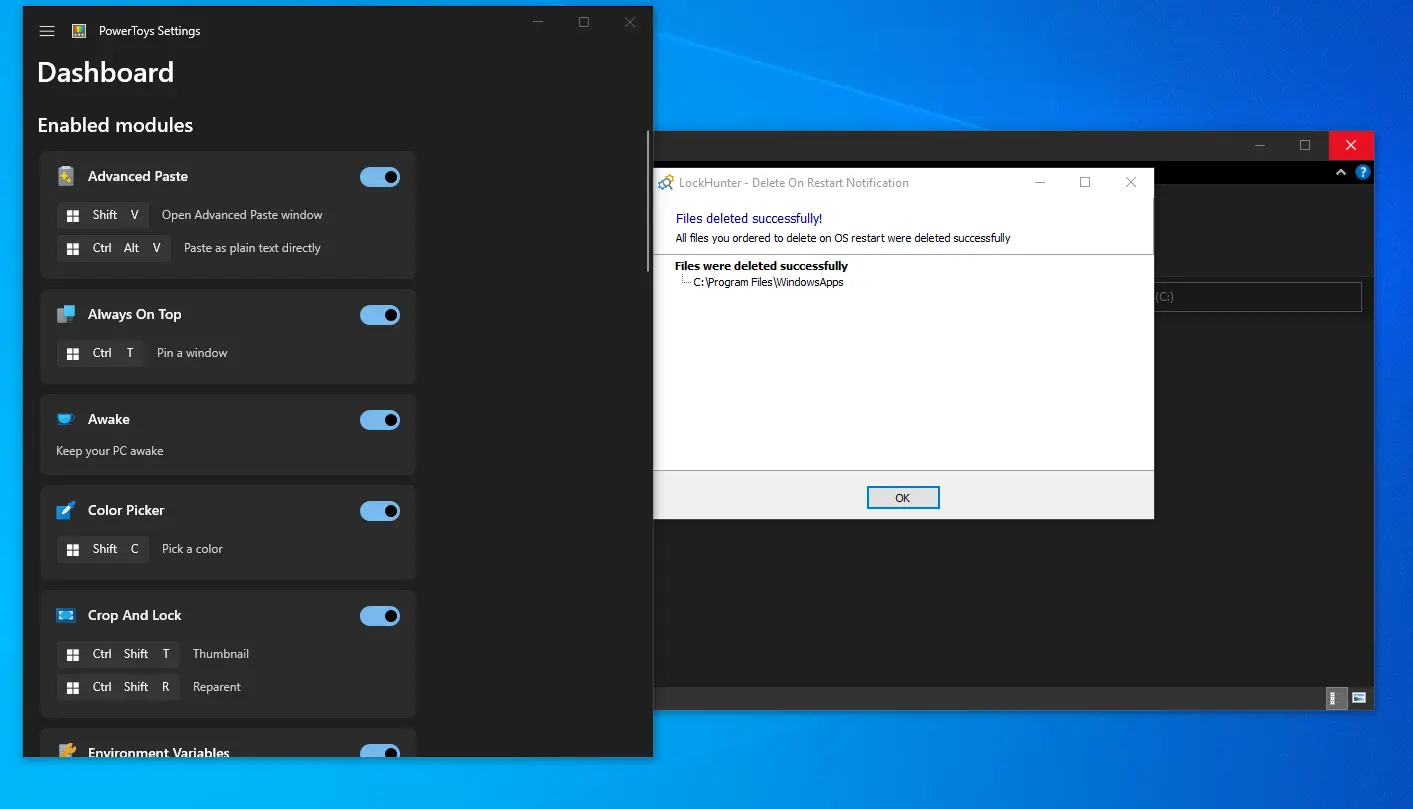
Task: Click the PowerToys Dashboard vertical scrollbar
Action: [648, 200]
